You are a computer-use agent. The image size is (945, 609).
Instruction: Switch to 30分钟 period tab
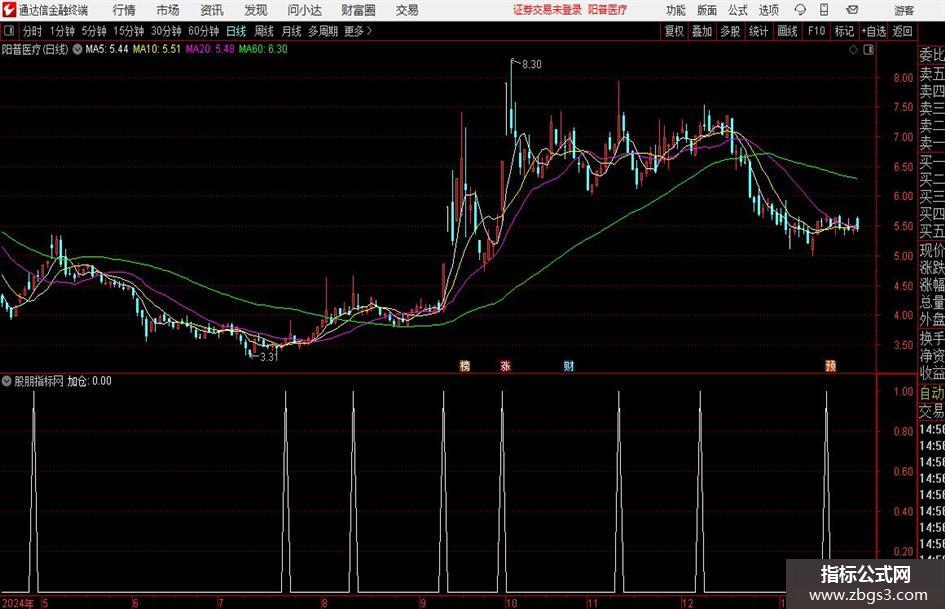[x=166, y=31]
